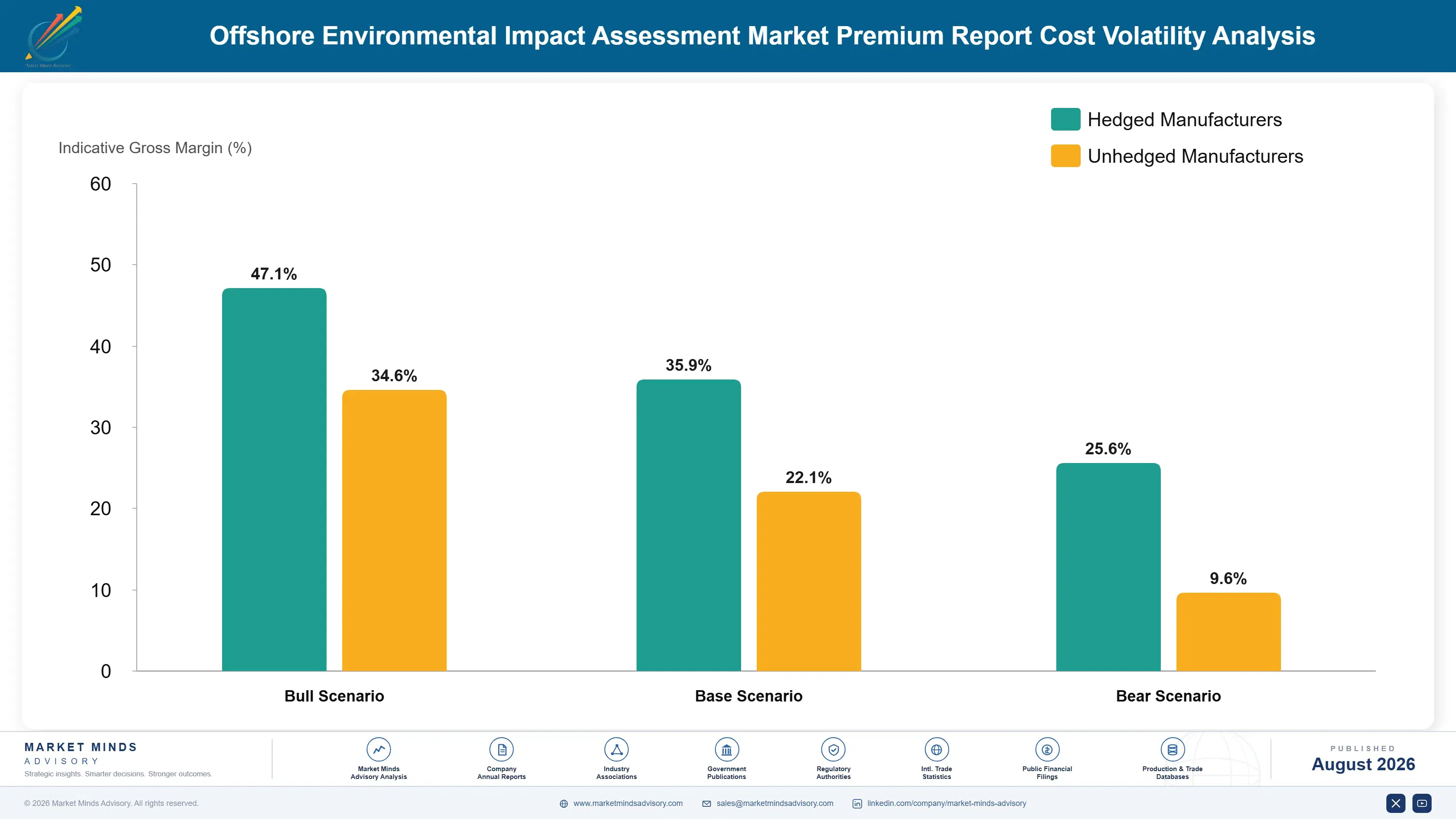This screenshot has height=819, width=1456.
Task: Click the Bear Scenario axis label
Action: 1168,696
